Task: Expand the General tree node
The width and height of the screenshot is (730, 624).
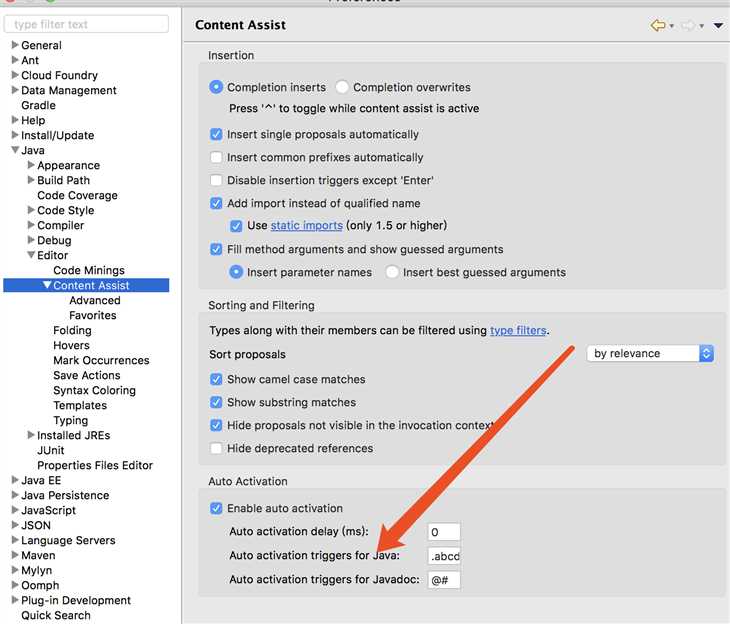Action: 15,45
